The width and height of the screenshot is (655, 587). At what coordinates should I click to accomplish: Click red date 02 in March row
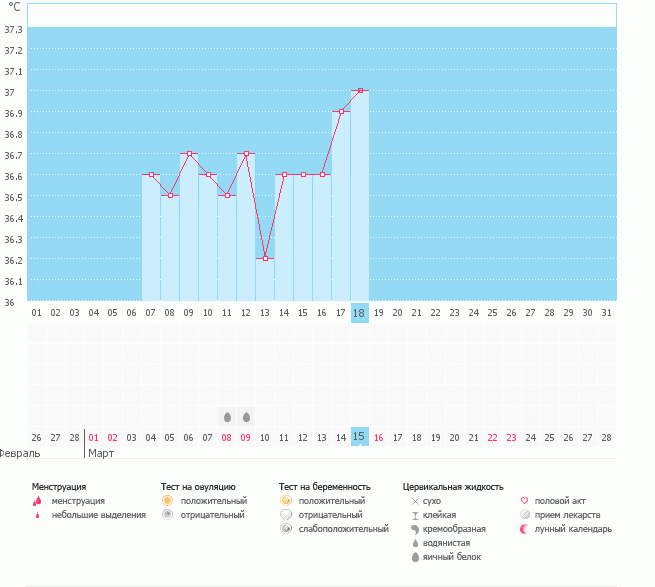tap(112, 438)
